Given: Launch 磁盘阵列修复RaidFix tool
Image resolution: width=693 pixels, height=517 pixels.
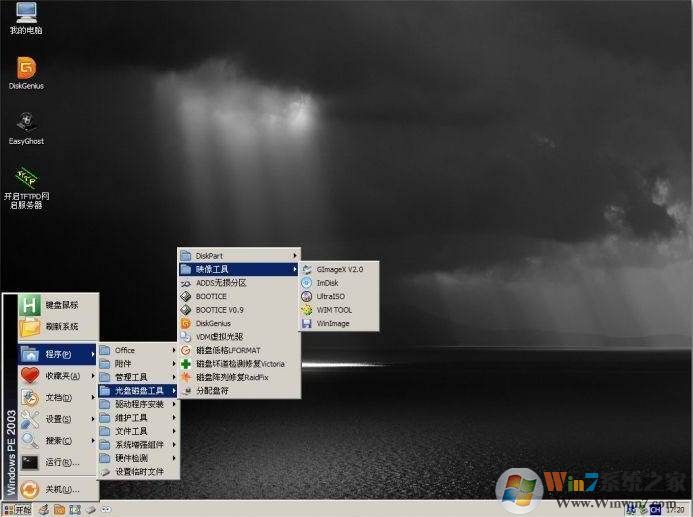Looking at the screenshot, I should click(x=239, y=377).
